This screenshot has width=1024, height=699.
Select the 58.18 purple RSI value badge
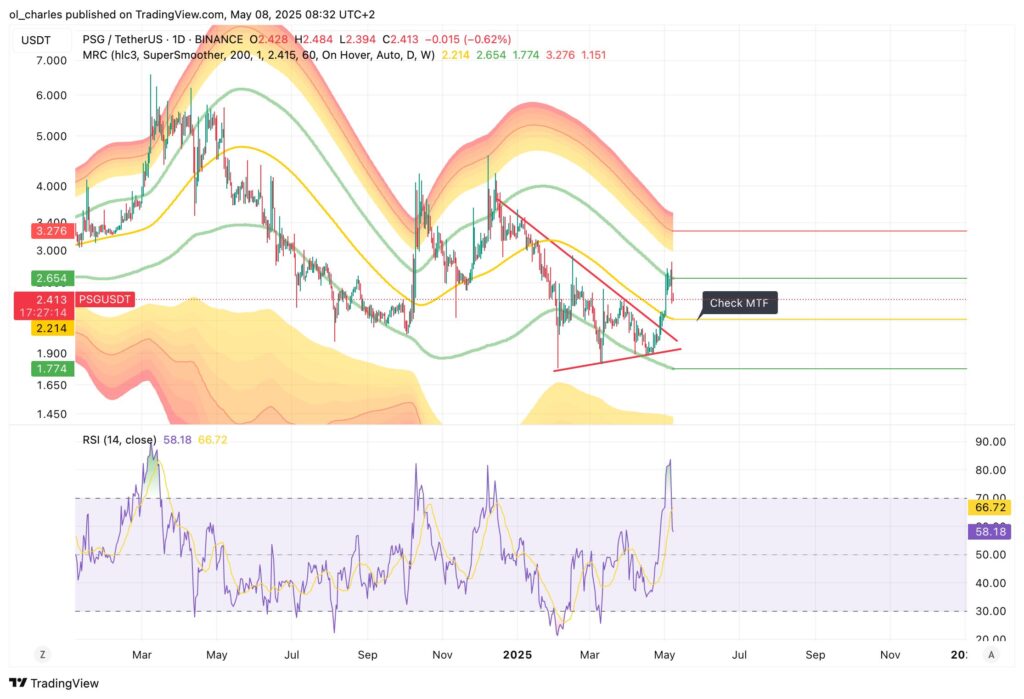click(x=992, y=531)
